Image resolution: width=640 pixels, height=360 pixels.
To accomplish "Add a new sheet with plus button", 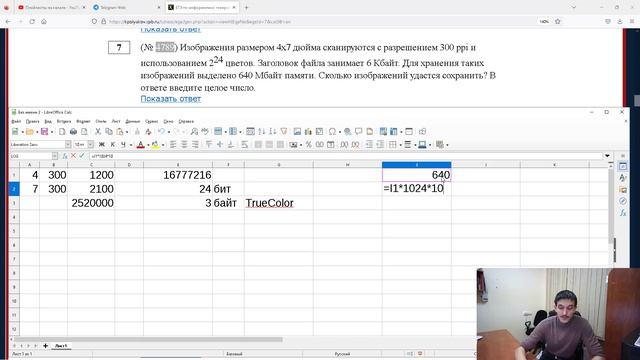I will click(x=45, y=346).
